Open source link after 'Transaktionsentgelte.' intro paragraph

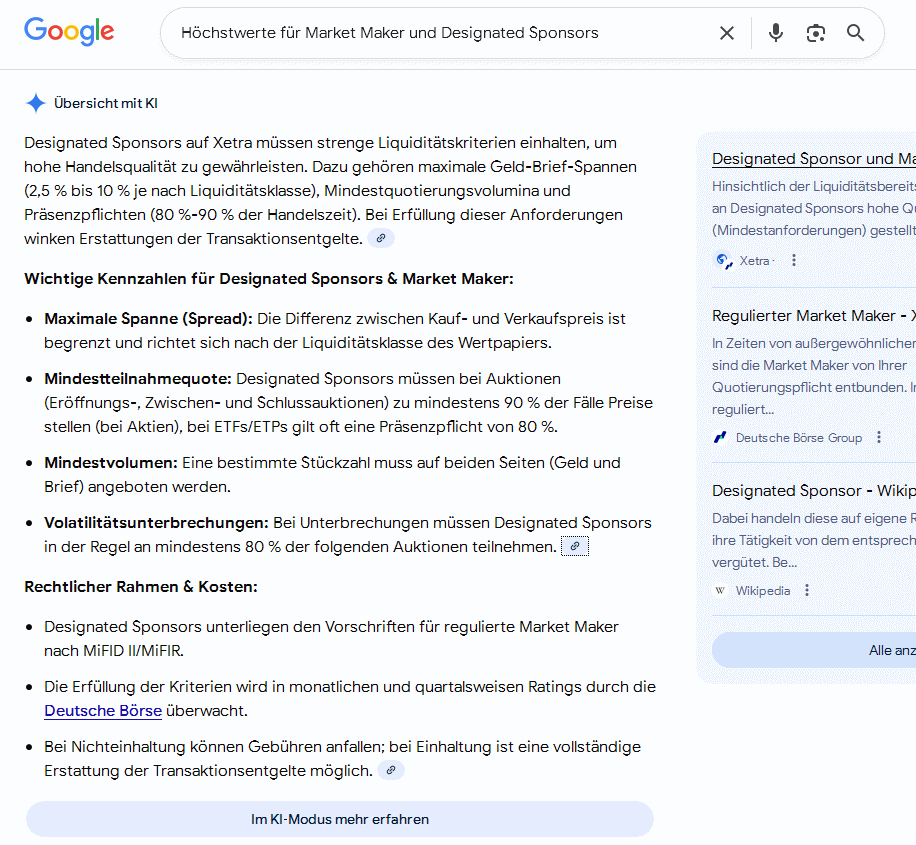click(381, 238)
